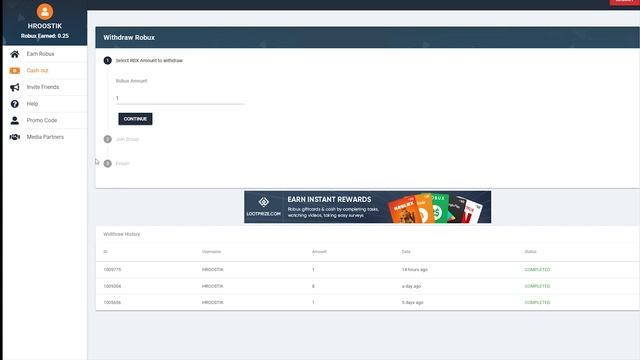Click withdraw ID 1009004
The image size is (640, 360).
tap(112, 286)
